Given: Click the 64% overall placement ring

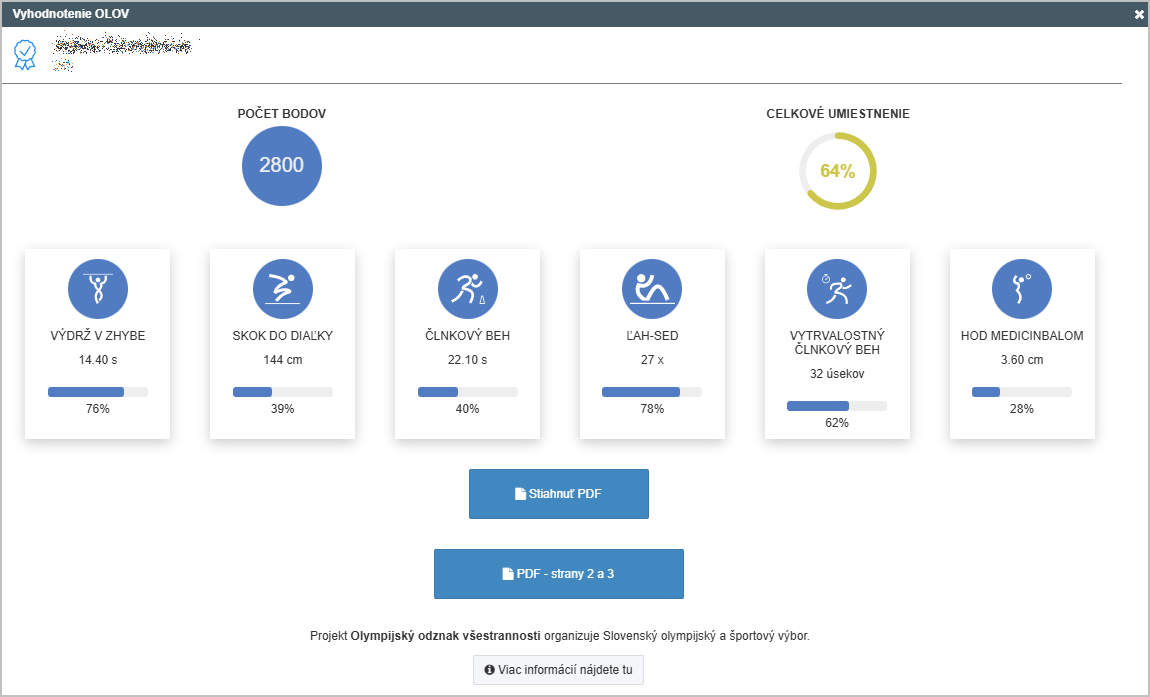Looking at the screenshot, I should tap(837, 171).
